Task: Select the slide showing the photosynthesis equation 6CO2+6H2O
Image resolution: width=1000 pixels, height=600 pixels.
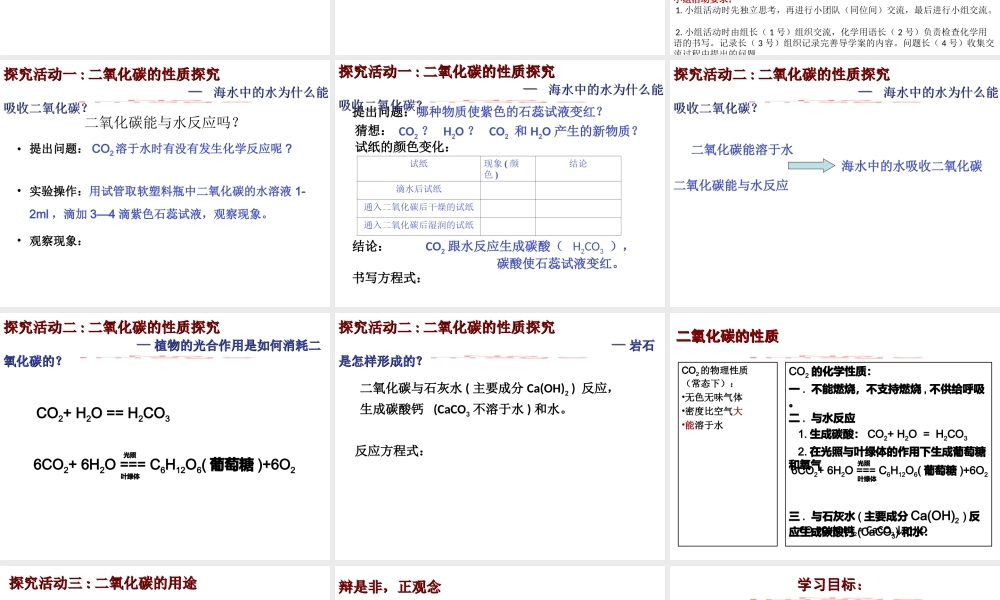Action: click(165, 436)
